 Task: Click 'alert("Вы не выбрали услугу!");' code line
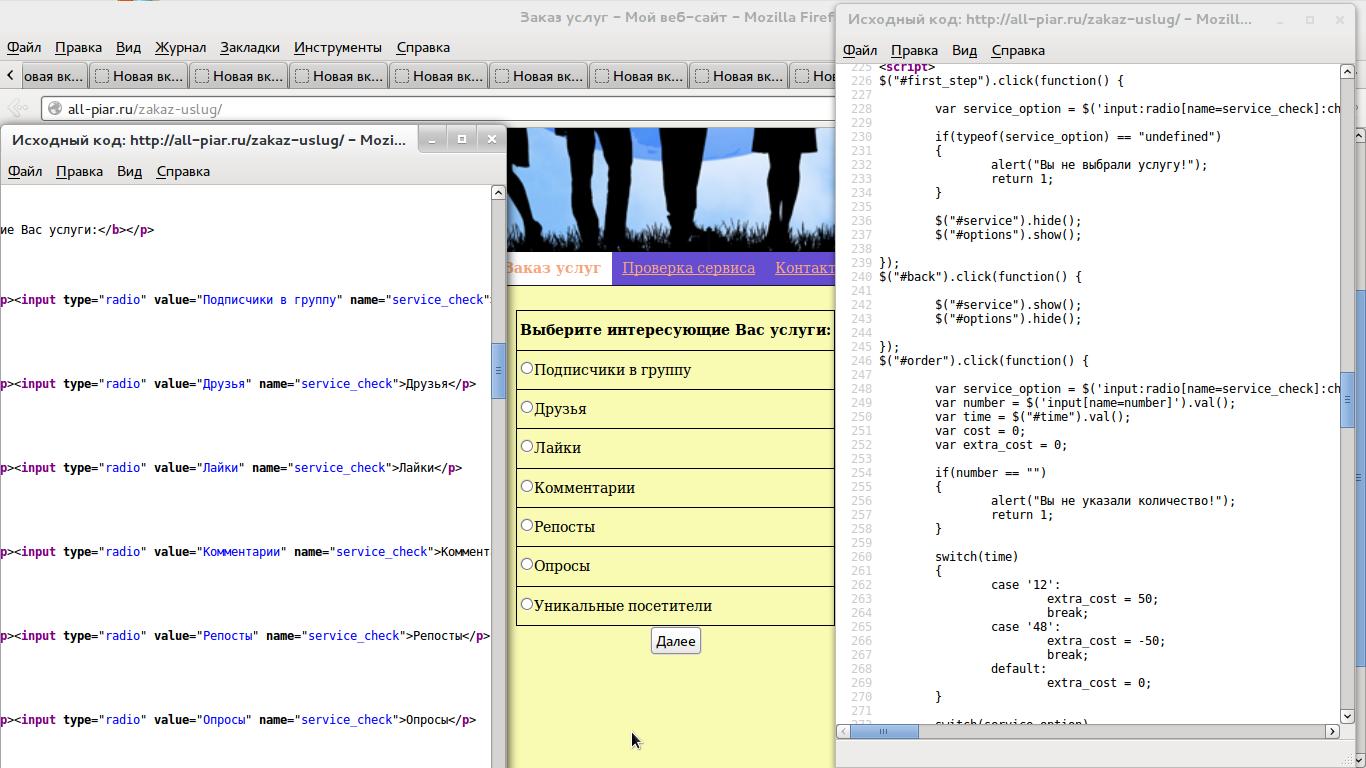(x=1099, y=165)
